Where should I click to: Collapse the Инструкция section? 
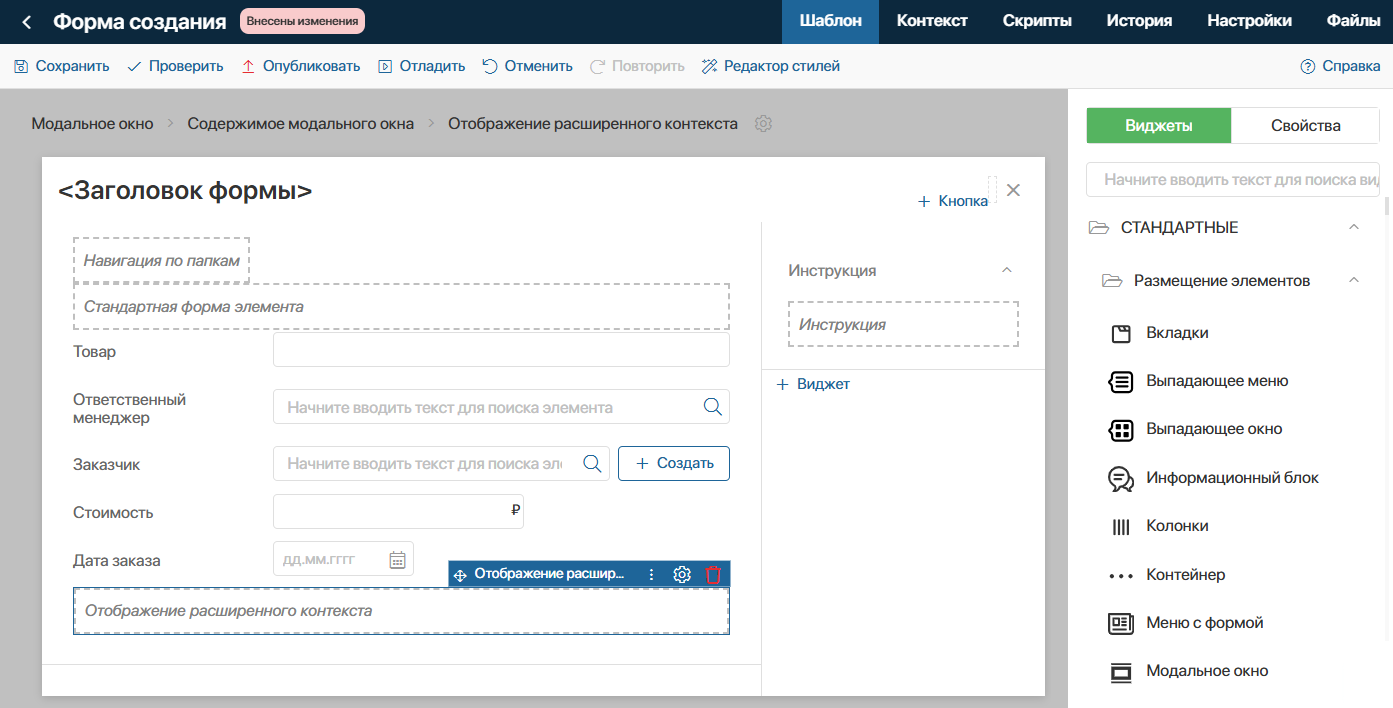pos(1007,270)
